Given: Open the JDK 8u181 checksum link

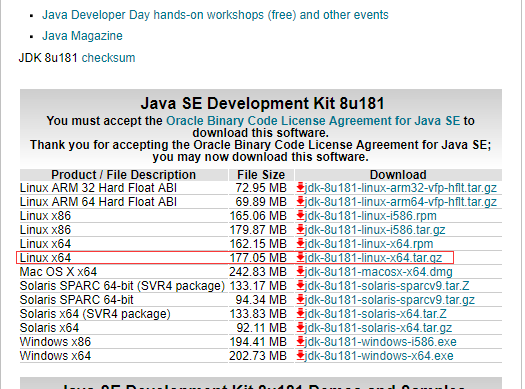Looking at the screenshot, I should click(108, 58).
